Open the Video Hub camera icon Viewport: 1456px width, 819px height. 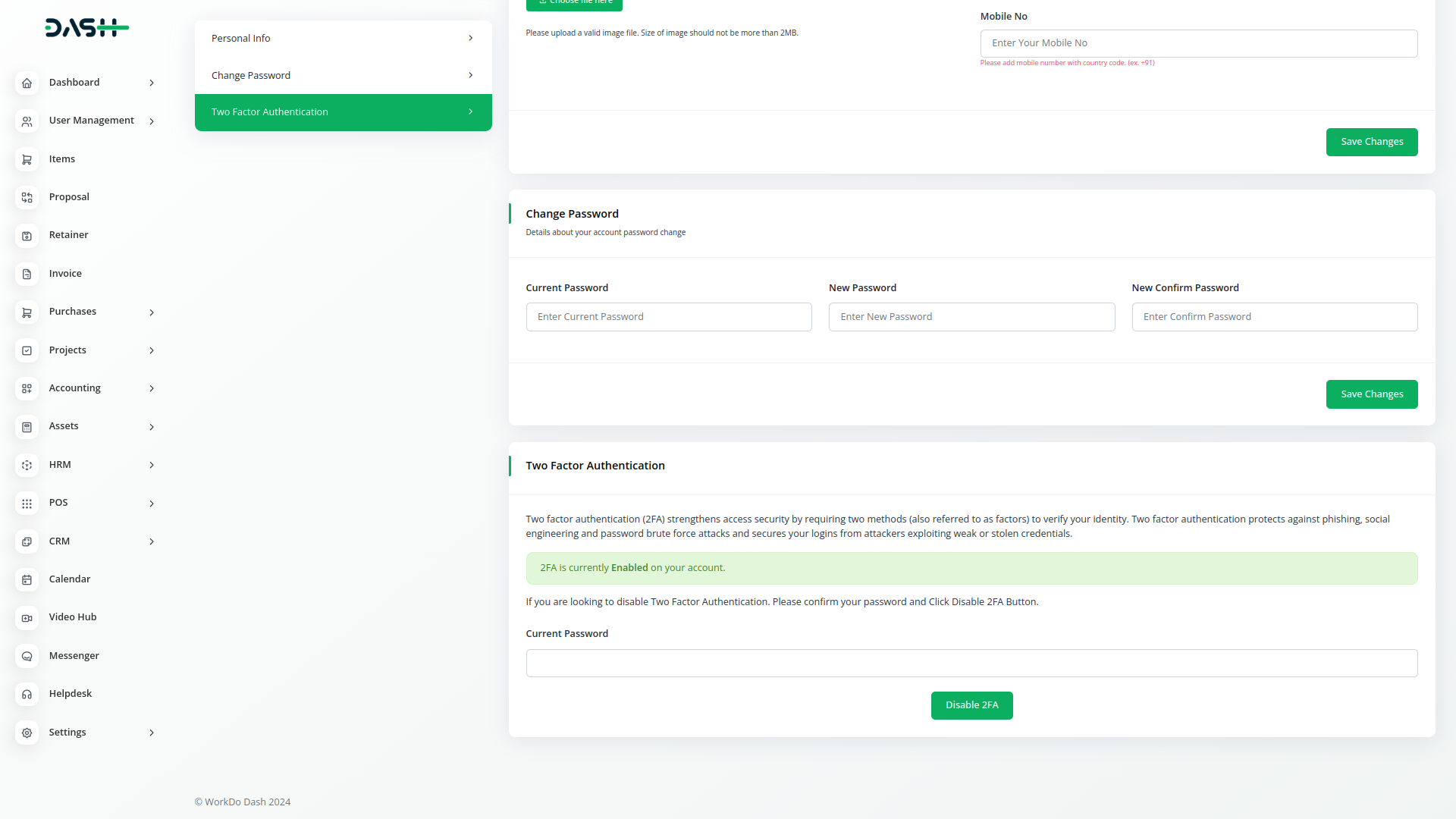27,618
